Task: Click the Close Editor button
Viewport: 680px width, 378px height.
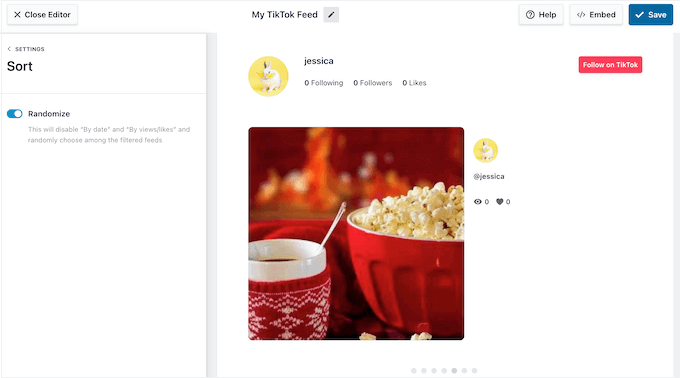Action: pyautogui.click(x=42, y=15)
